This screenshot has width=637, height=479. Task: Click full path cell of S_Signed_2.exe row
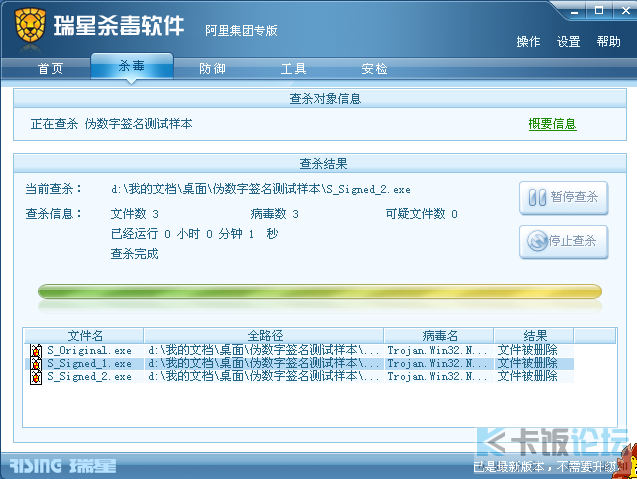(x=264, y=376)
